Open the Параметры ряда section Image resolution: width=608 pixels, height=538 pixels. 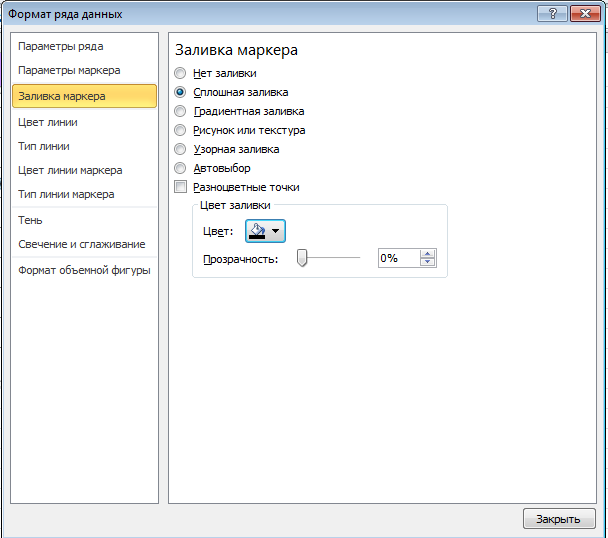61,47
